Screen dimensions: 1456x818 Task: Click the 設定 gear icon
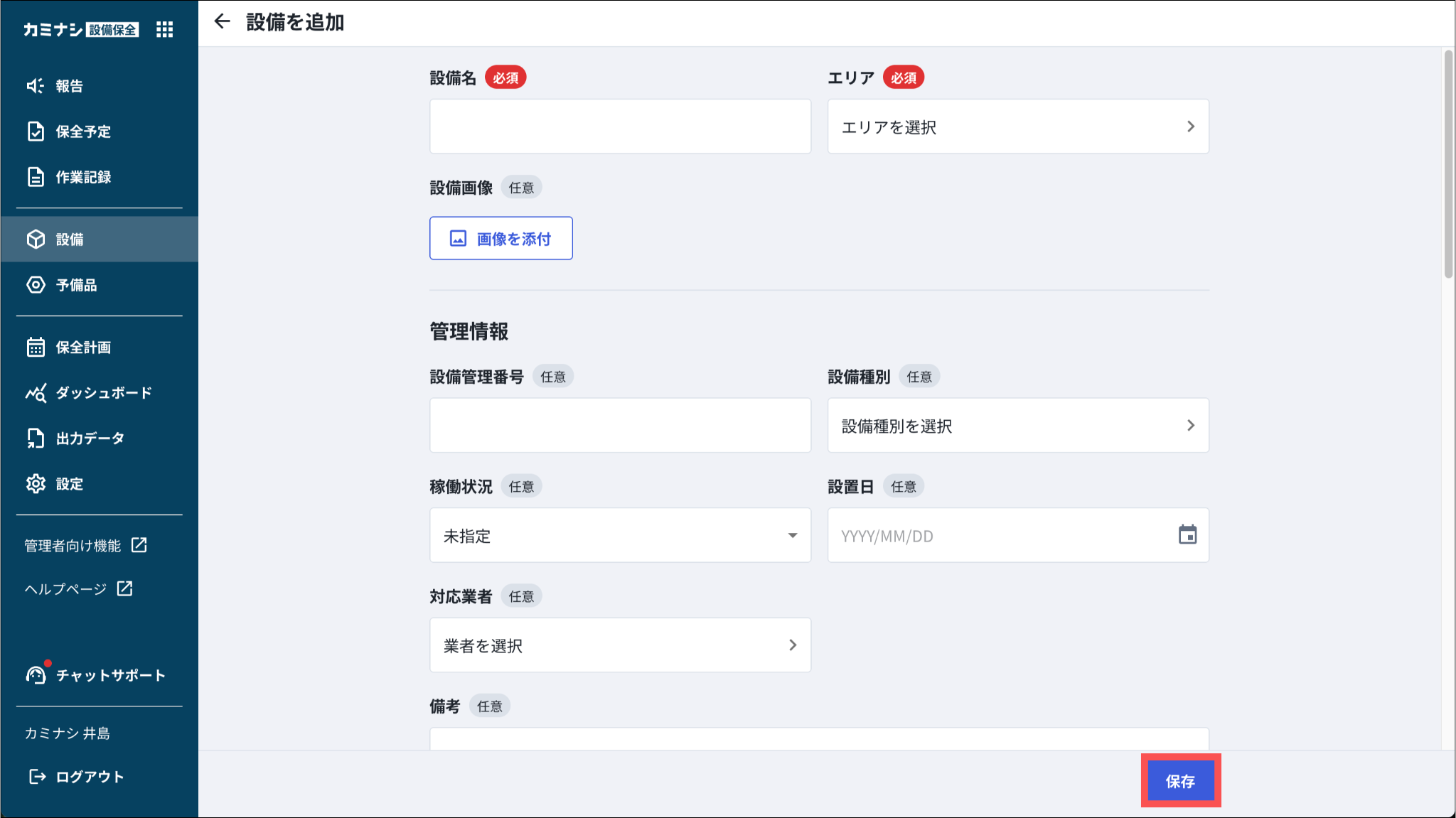(36, 484)
